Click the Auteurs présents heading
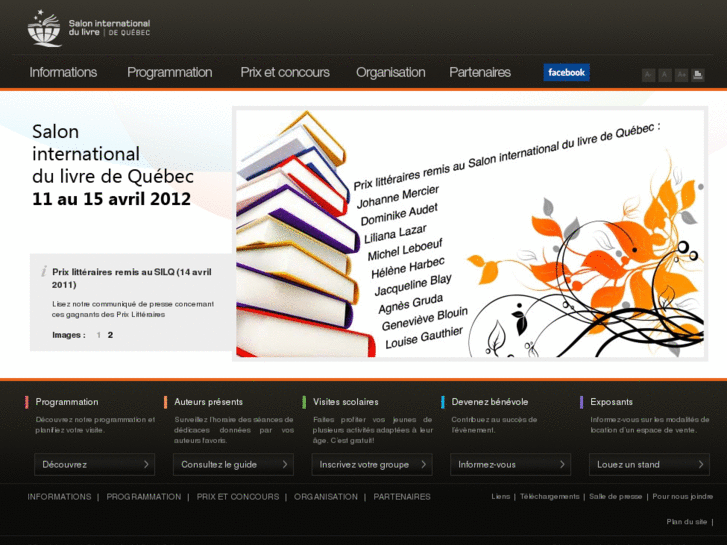727x545 pixels. tap(208, 402)
